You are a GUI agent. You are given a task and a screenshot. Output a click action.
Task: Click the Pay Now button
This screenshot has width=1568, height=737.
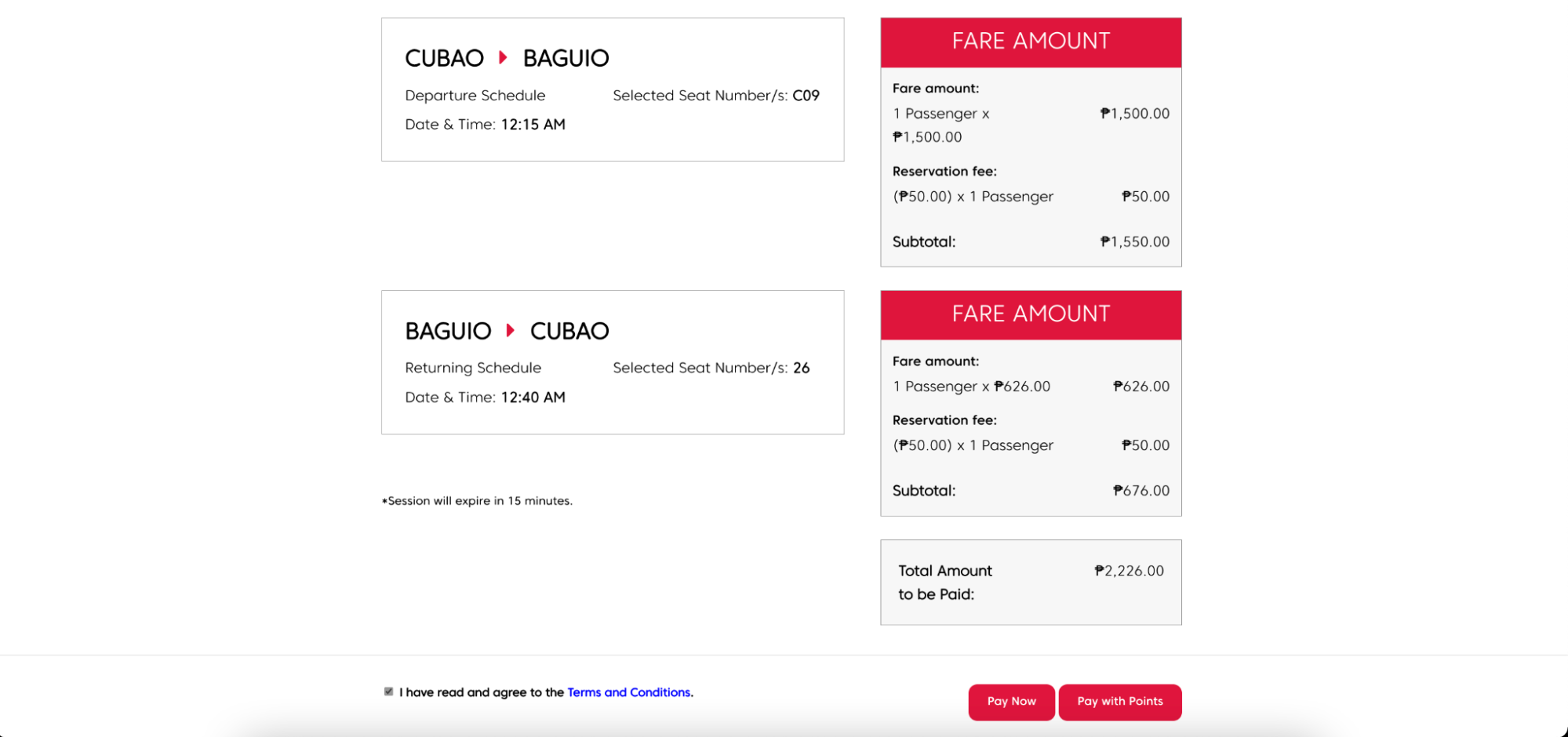click(1011, 702)
